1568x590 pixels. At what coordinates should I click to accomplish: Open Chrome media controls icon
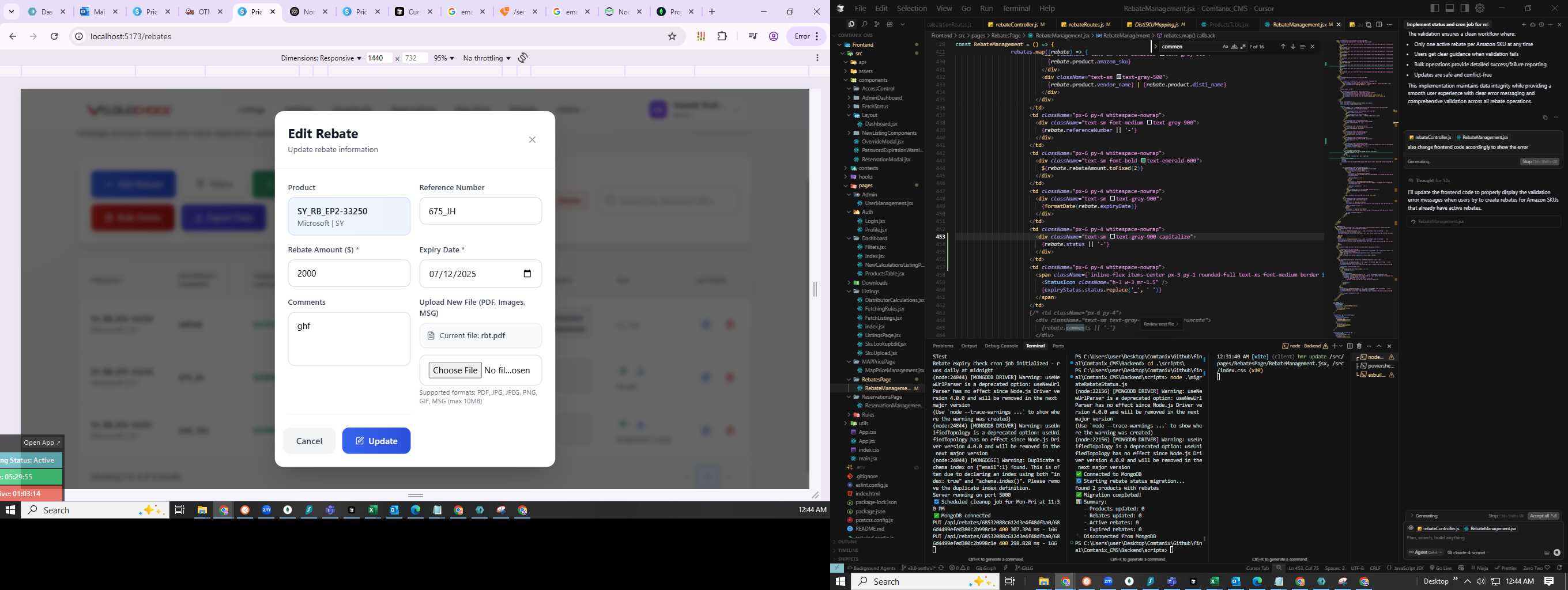pyautogui.click(x=752, y=36)
